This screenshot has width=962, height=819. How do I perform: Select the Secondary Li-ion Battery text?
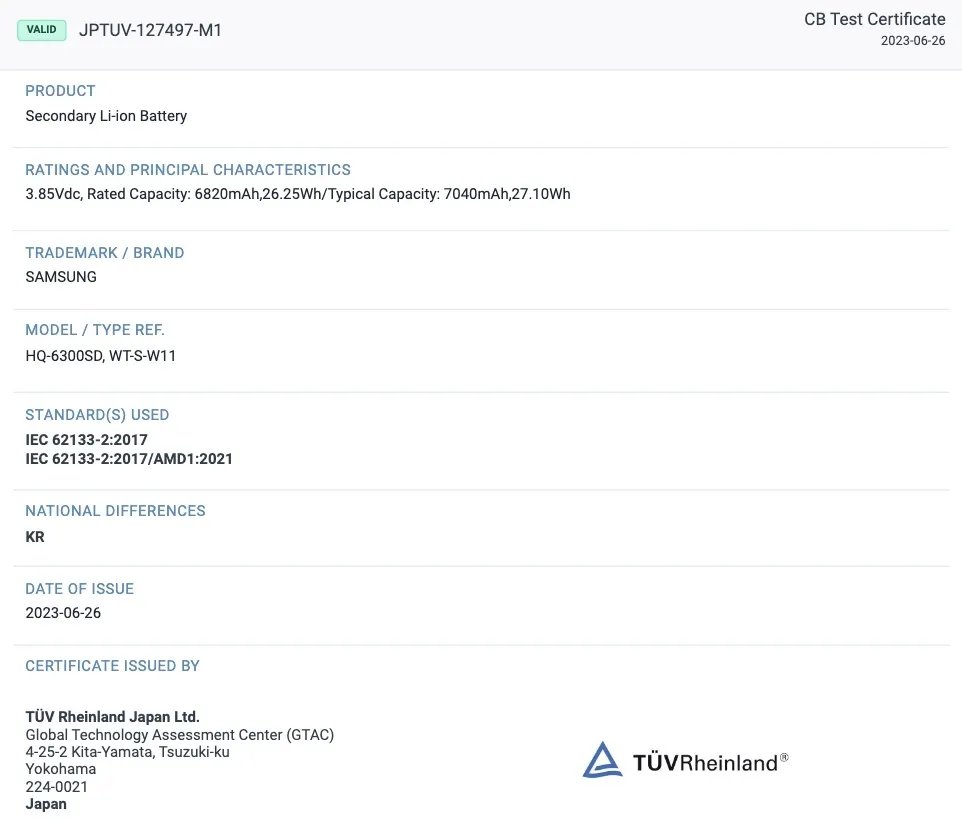click(x=106, y=116)
